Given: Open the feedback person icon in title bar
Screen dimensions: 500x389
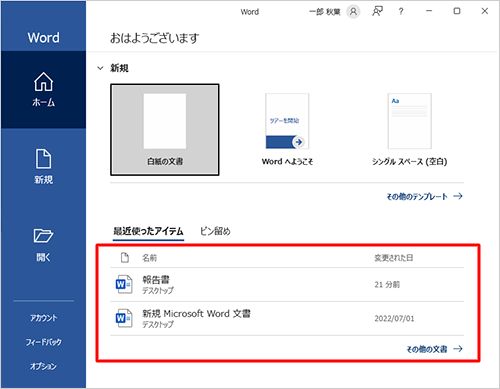Looking at the screenshot, I should [377, 12].
